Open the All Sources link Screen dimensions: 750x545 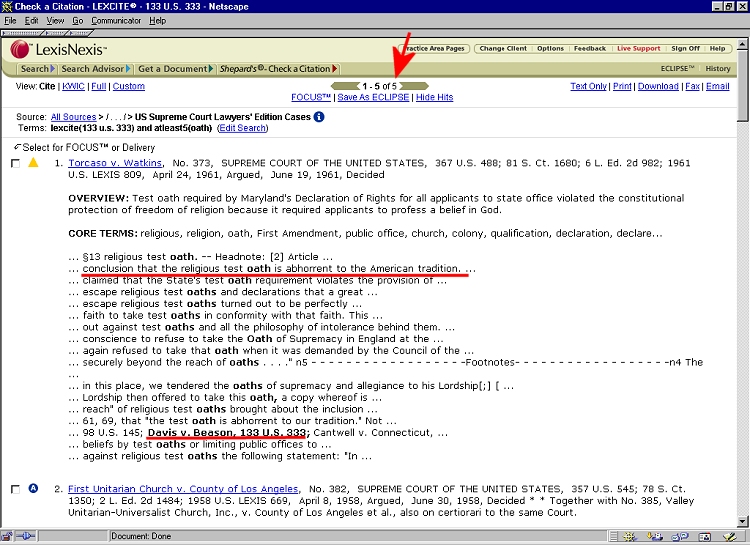pyautogui.click(x=74, y=117)
